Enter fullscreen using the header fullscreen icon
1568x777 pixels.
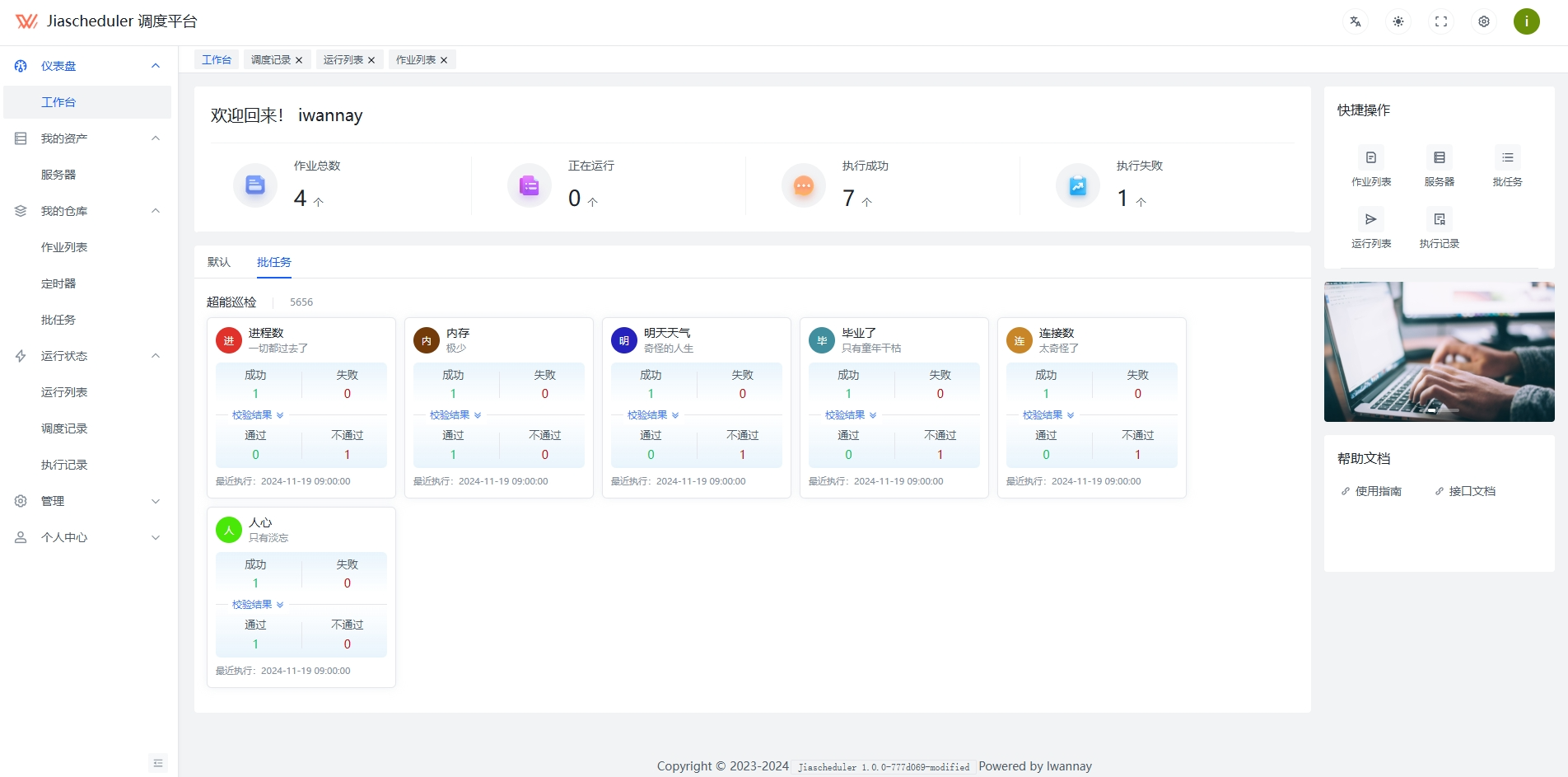[1440, 21]
